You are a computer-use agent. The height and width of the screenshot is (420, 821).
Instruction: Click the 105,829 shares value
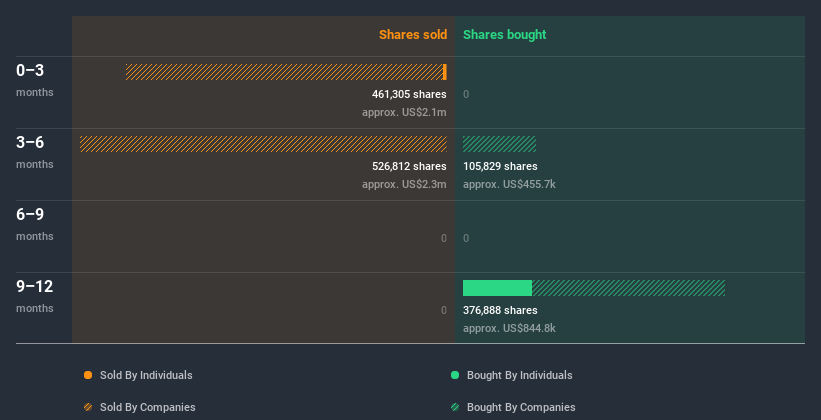pyautogui.click(x=500, y=166)
